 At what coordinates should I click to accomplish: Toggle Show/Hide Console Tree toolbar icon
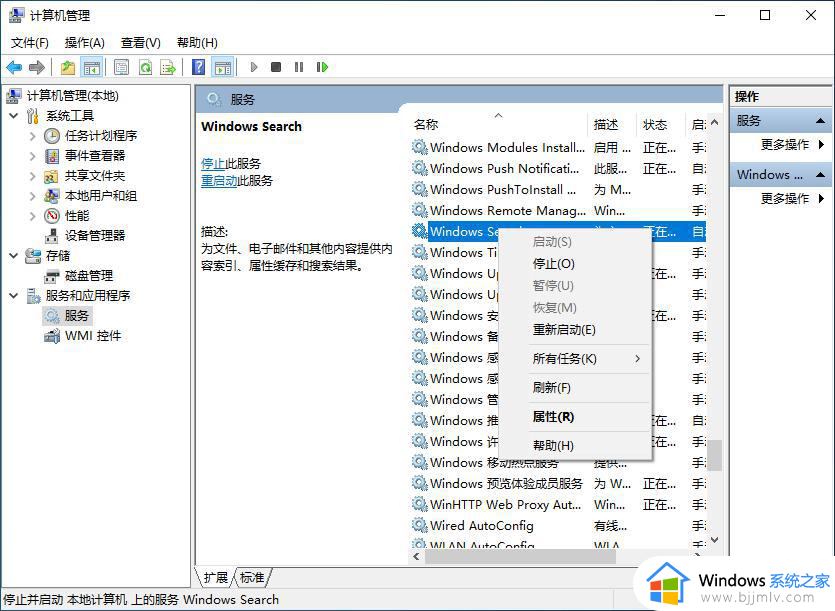[92, 67]
